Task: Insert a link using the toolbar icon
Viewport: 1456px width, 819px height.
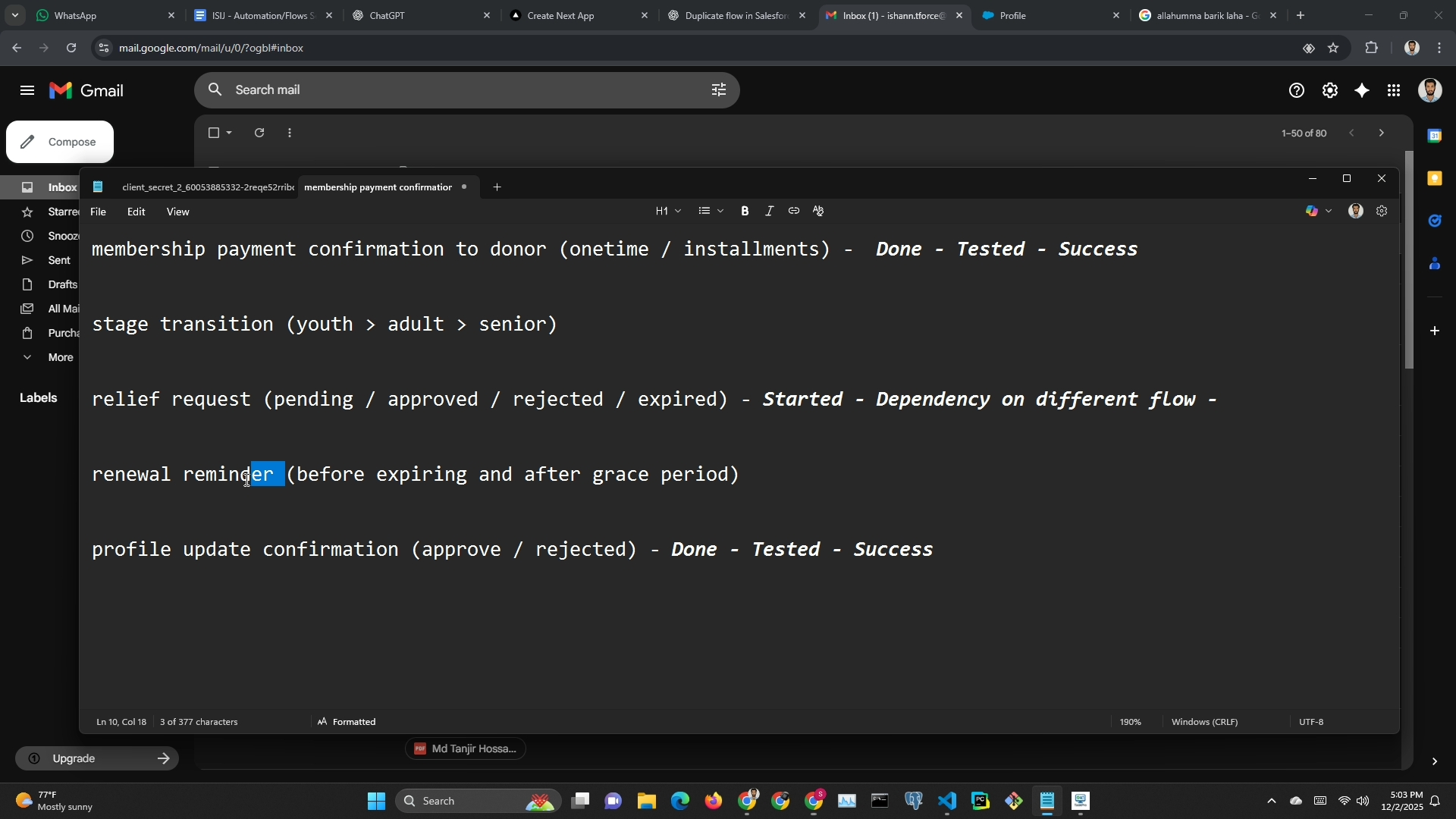Action: point(793,212)
